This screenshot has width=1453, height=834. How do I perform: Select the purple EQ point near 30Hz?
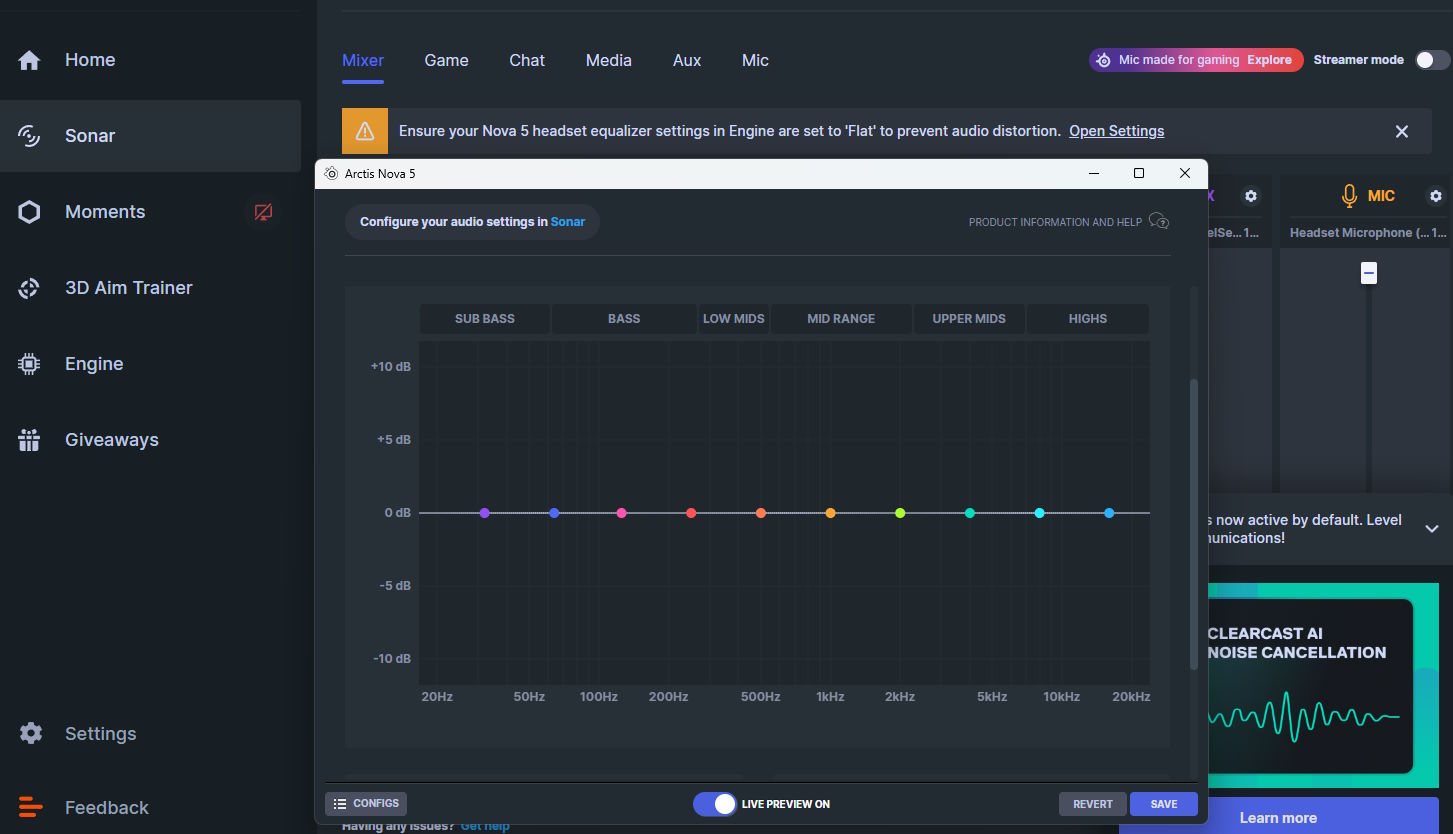(x=484, y=513)
